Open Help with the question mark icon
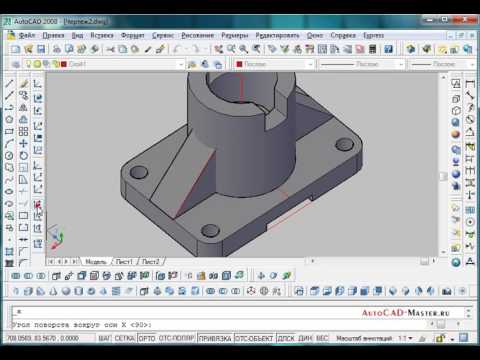This screenshot has width=480, height=360. pyautogui.click(x=388, y=49)
